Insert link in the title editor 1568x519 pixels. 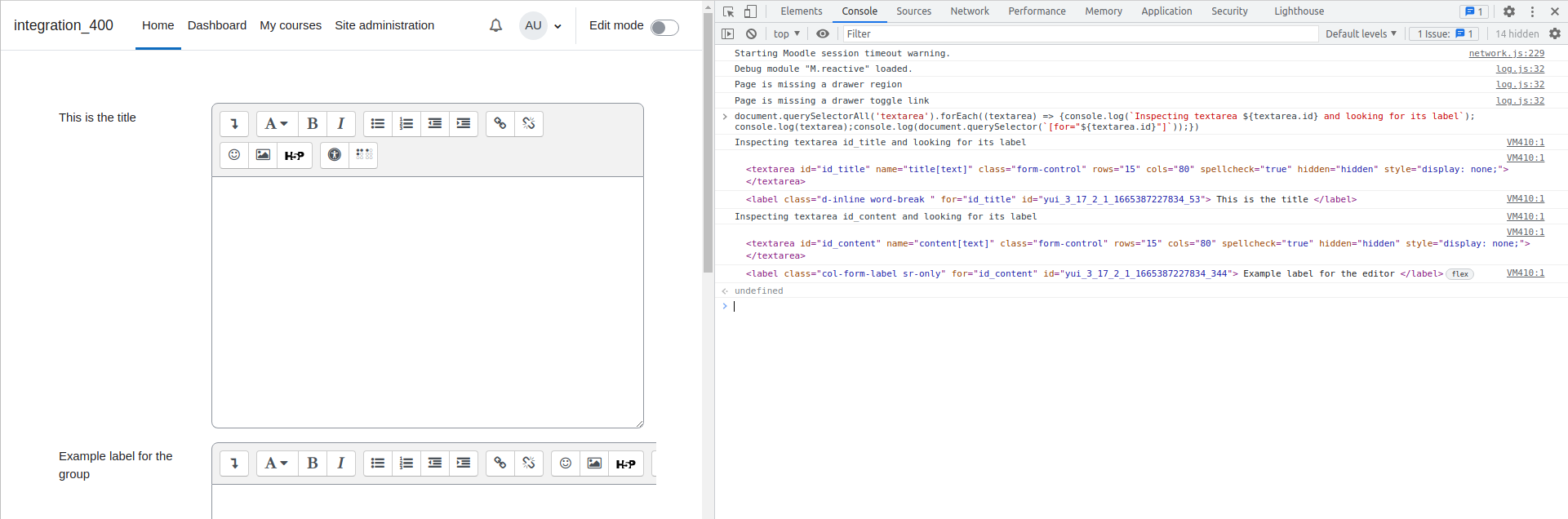click(x=500, y=124)
